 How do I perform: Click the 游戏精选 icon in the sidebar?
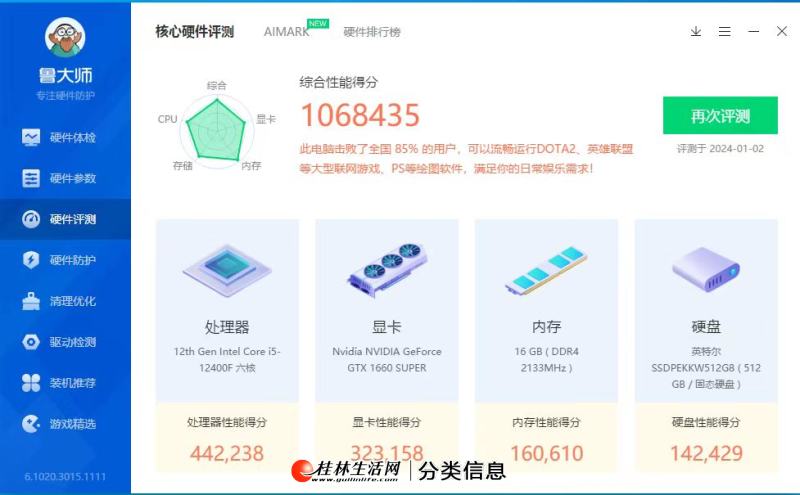click(x=31, y=424)
